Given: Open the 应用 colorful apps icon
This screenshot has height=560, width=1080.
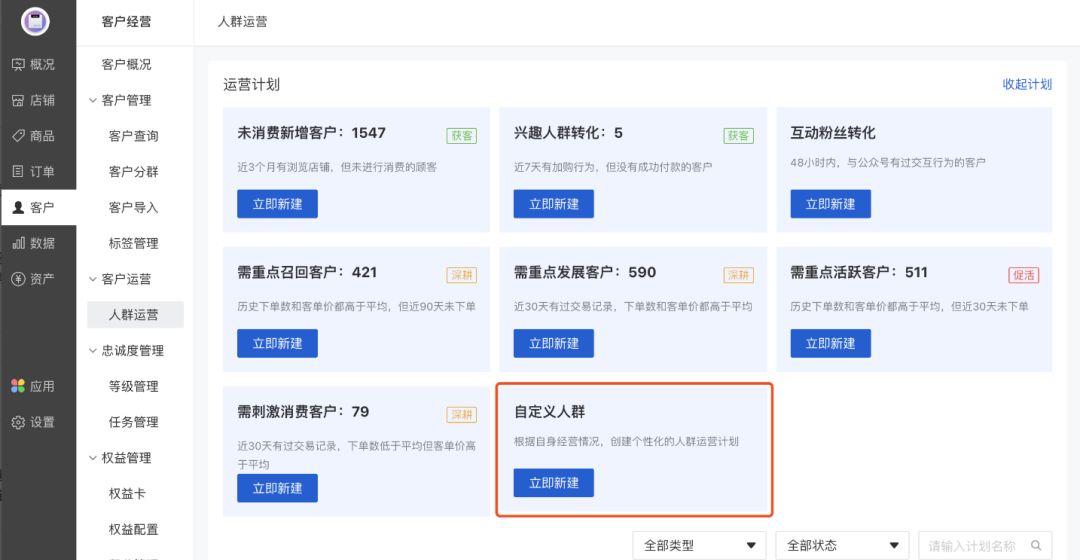Looking at the screenshot, I should tap(18, 386).
